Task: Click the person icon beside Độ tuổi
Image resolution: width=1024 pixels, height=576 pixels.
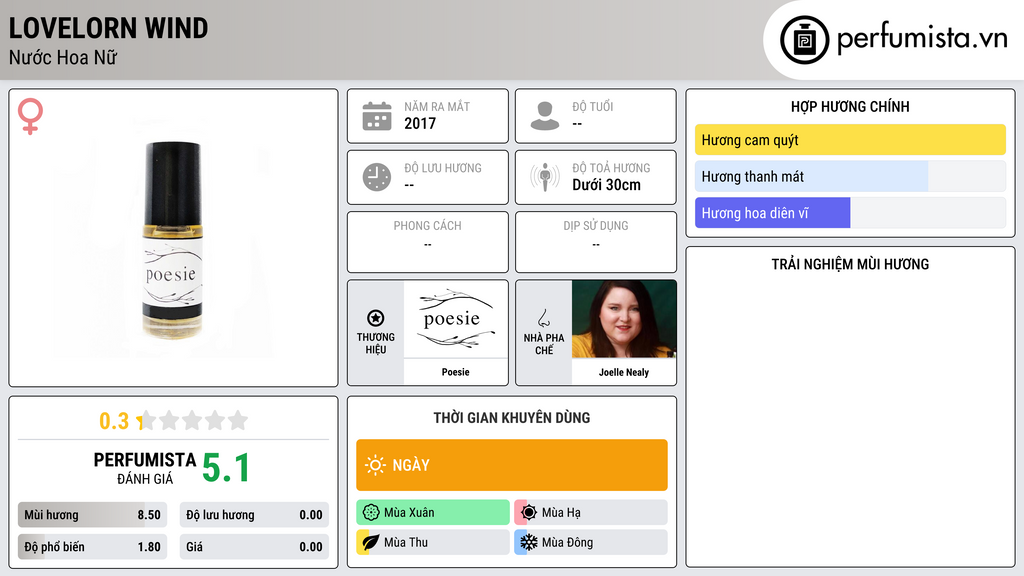Action: (545, 116)
